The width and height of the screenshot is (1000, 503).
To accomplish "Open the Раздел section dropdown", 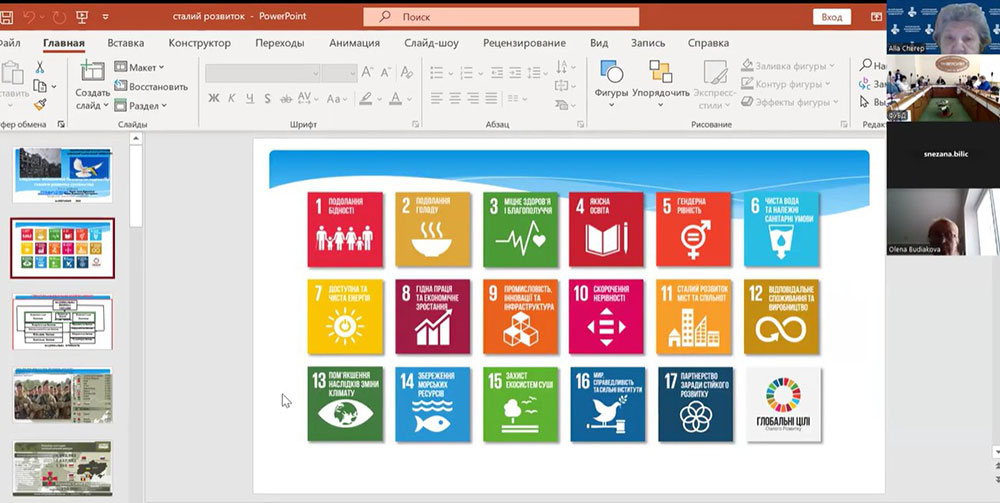I will tap(141, 105).
